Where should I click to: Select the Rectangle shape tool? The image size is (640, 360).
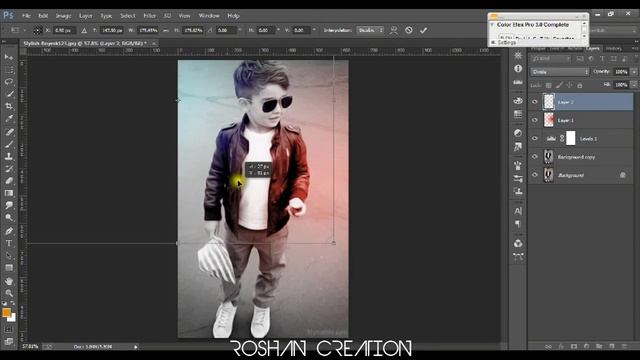[x=9, y=268]
